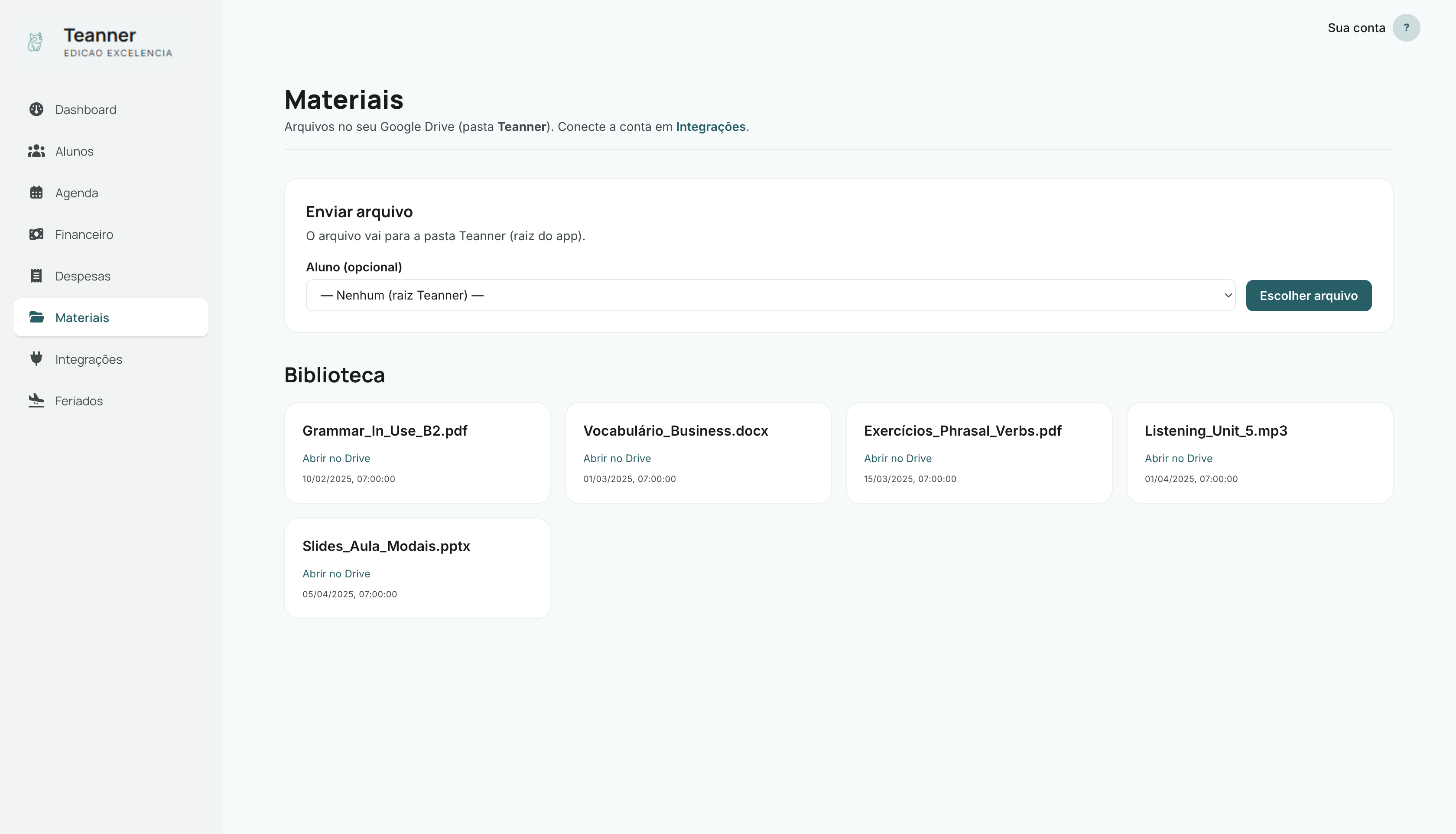Click the date 01/03/2025, 07:00:00
The image size is (1456, 834).
pyautogui.click(x=629, y=479)
